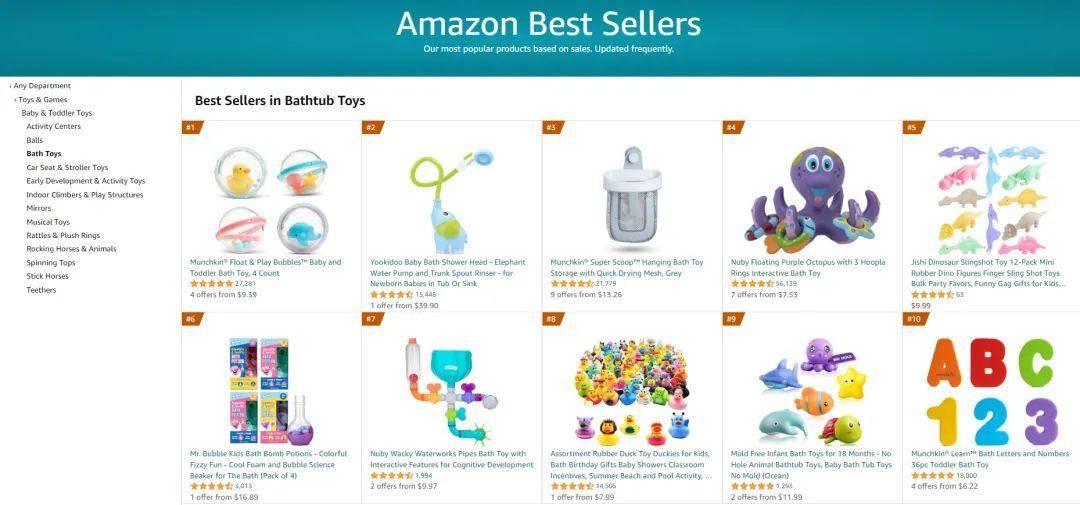This screenshot has width=1080, height=505.
Task: Open the ABC 123 bath letters image
Action: click(x=992, y=391)
